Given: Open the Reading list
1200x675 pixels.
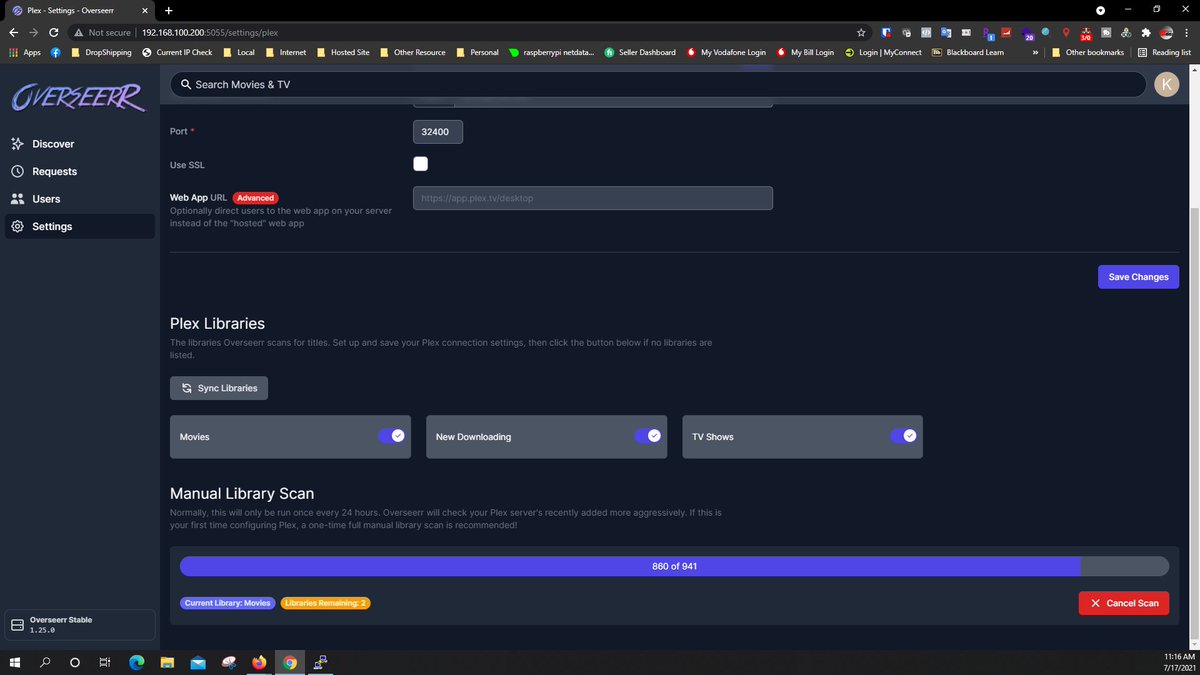Looking at the screenshot, I should click(1165, 52).
